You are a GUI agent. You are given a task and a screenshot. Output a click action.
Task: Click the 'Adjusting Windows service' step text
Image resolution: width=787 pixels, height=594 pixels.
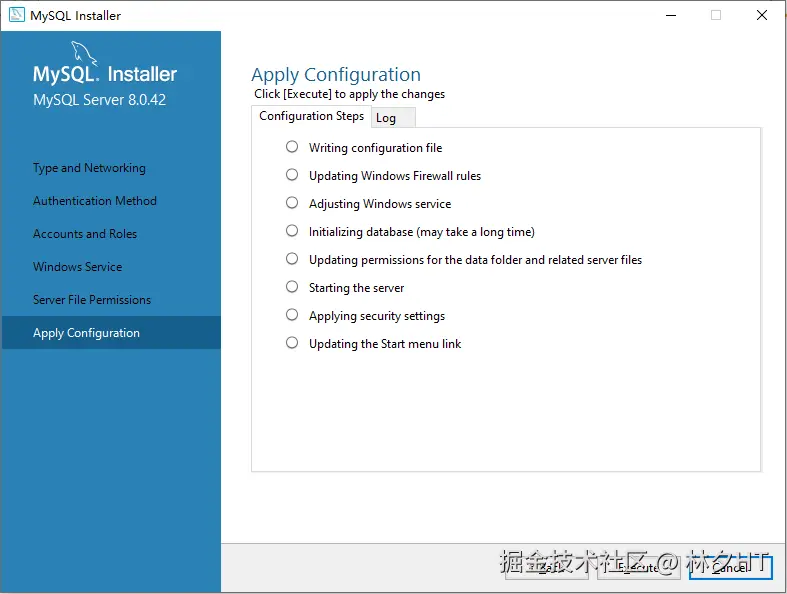pos(380,204)
